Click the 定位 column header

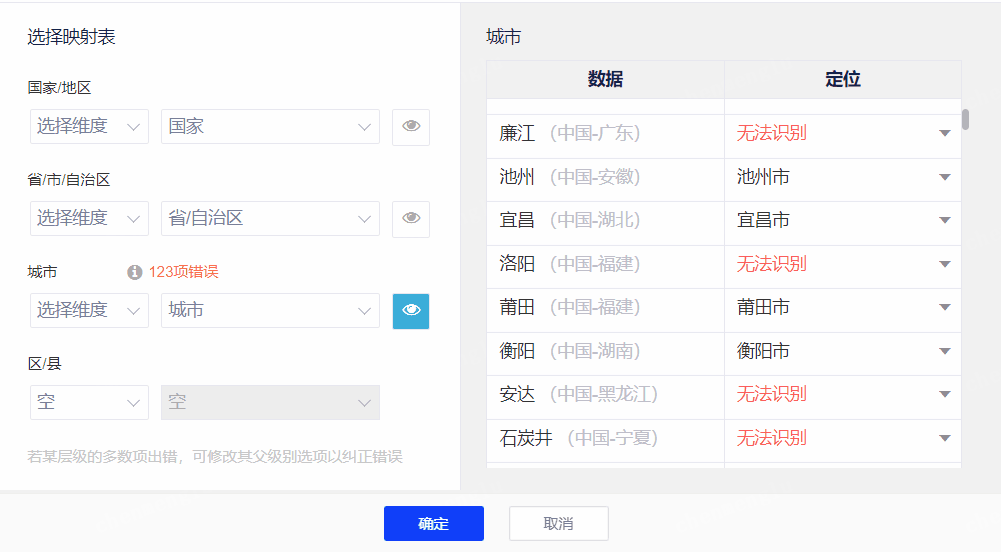coord(842,80)
